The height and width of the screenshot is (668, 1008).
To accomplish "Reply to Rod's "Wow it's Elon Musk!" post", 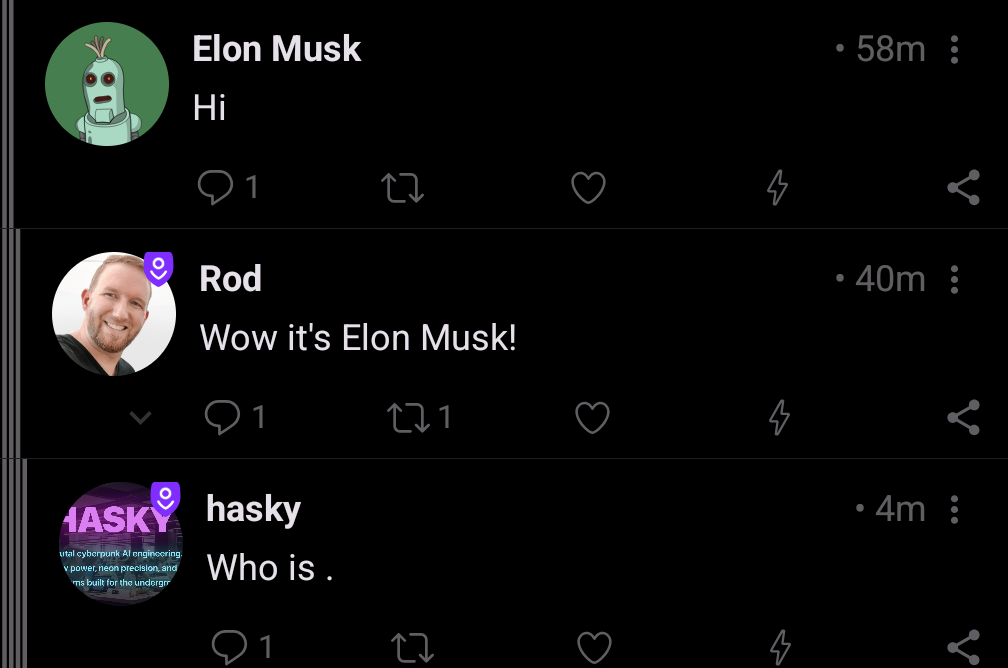I will (222, 417).
